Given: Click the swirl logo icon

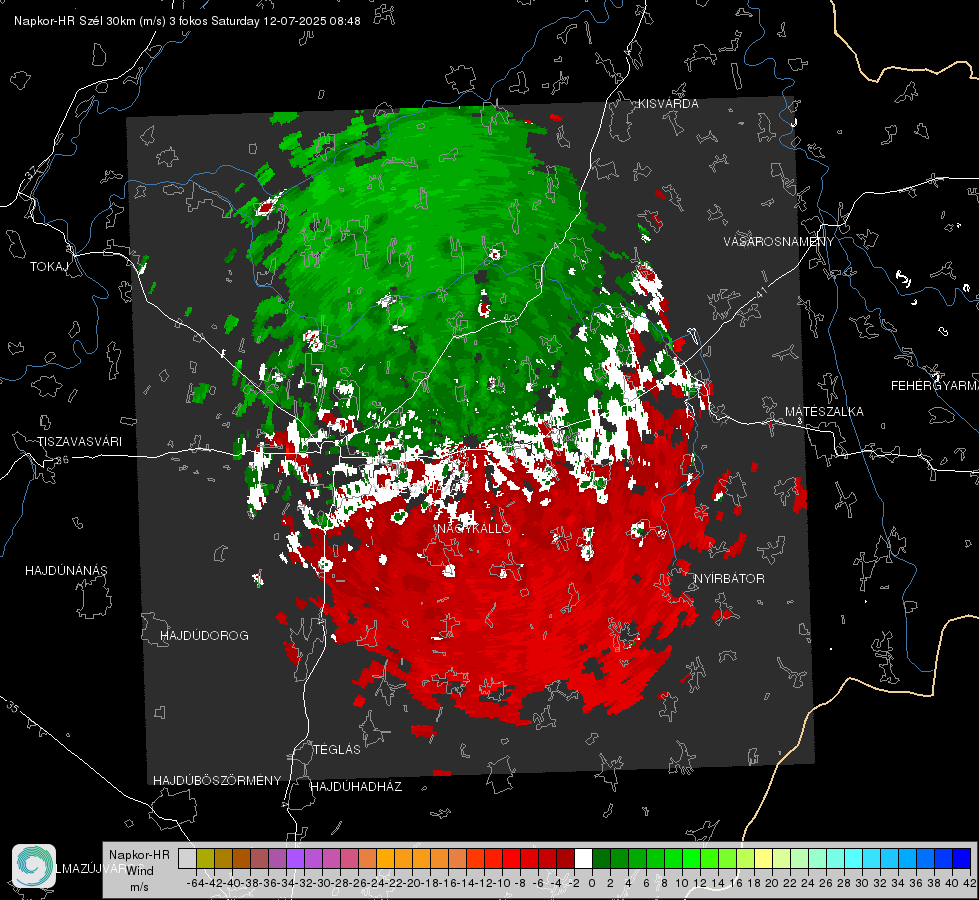Looking at the screenshot, I should tap(34, 866).
